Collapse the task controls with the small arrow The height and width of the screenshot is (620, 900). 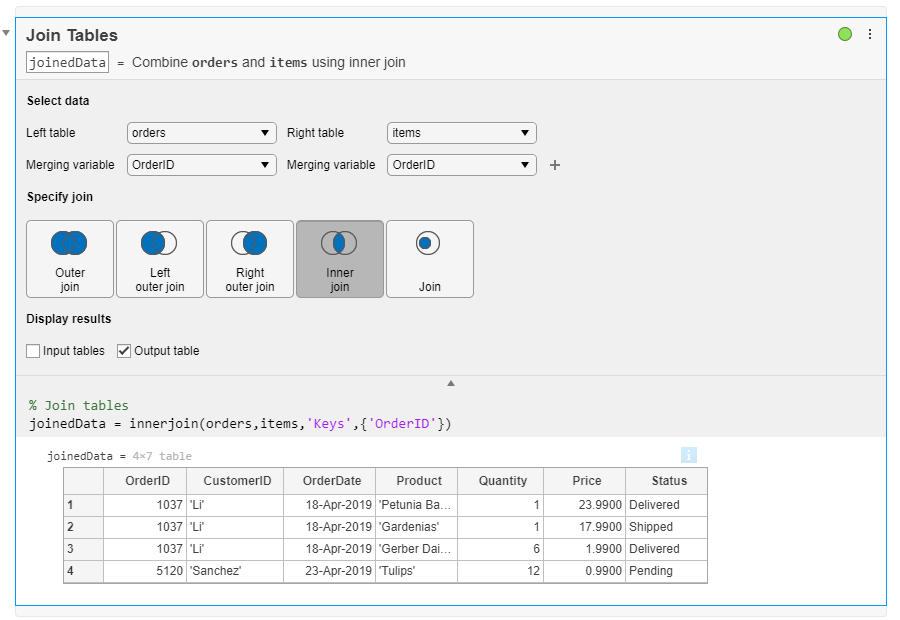pos(451,383)
